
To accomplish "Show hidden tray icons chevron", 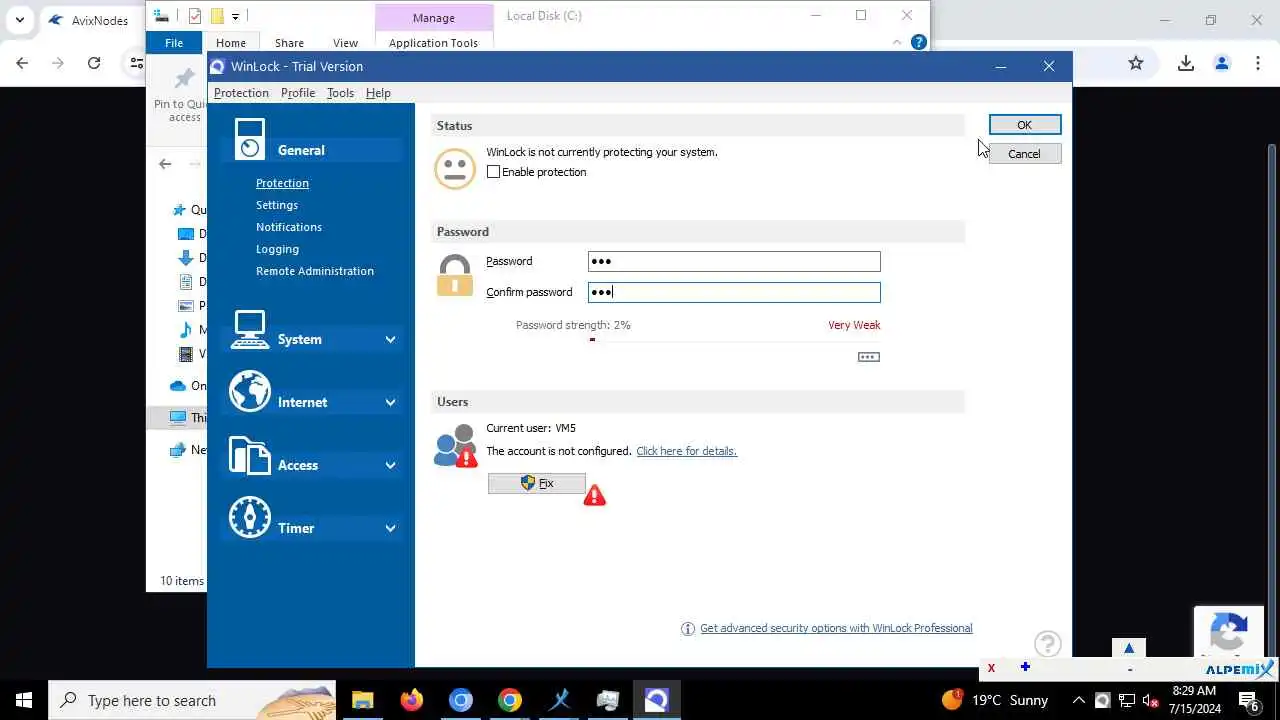I will 1079,700.
